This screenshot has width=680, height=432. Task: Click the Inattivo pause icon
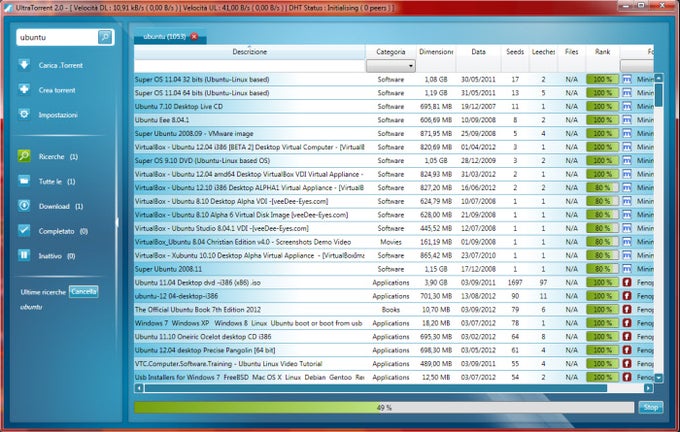(24, 255)
